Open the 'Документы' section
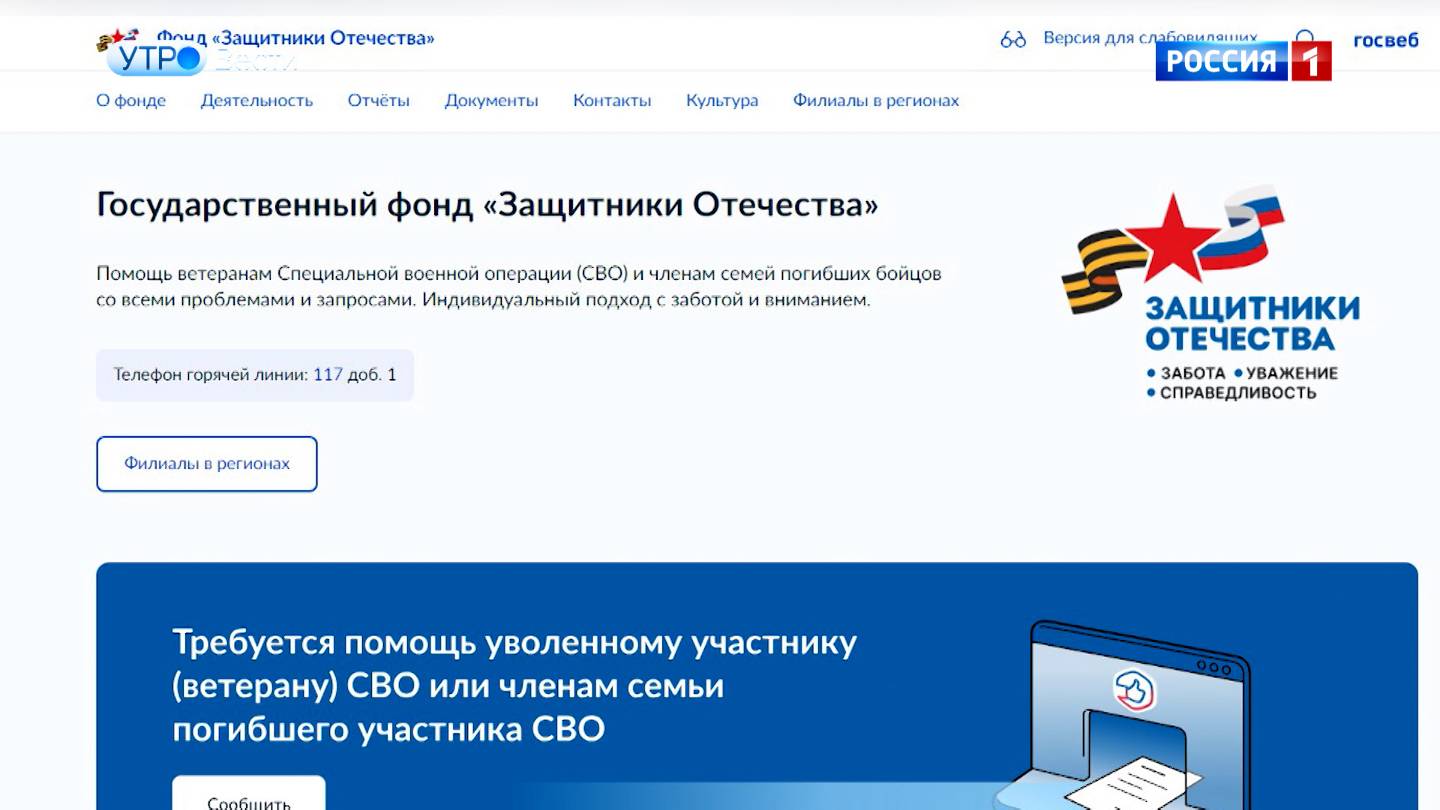This screenshot has width=1440, height=810. (492, 101)
